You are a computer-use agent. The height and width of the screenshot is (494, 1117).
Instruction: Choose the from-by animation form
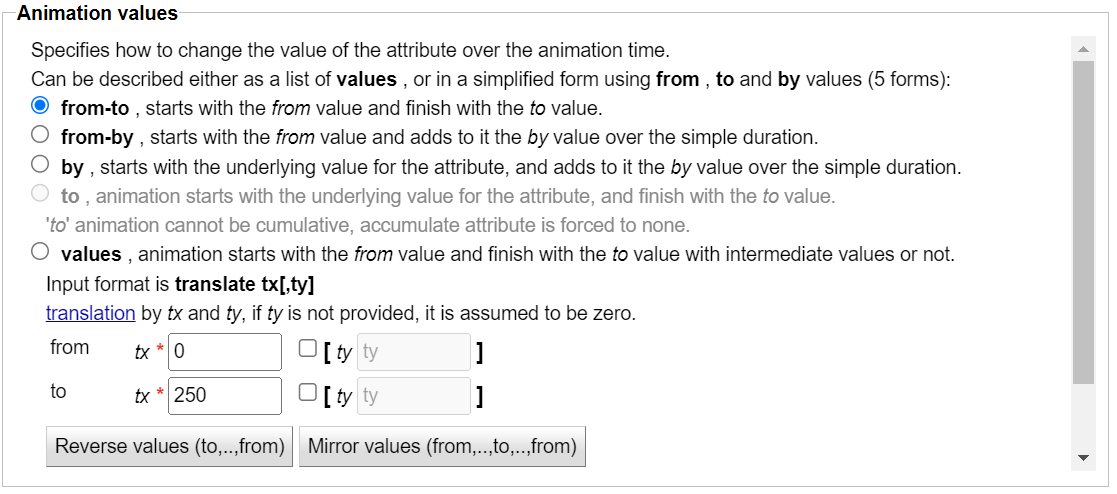(40, 135)
